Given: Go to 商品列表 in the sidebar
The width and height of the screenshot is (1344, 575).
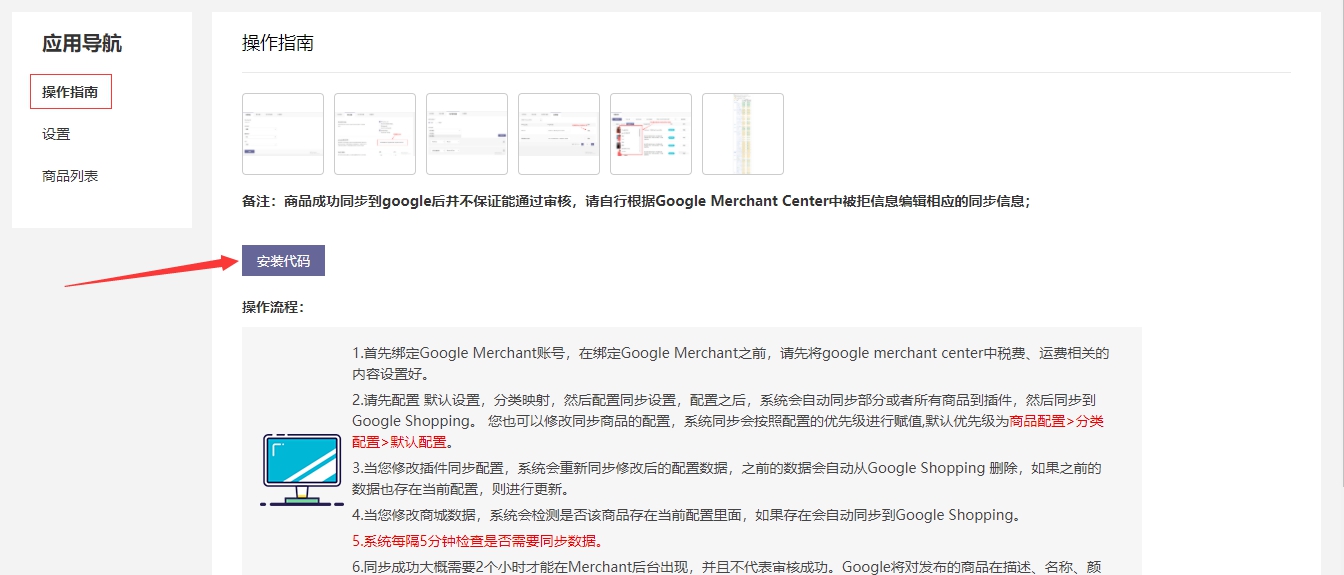Looking at the screenshot, I should 70,176.
